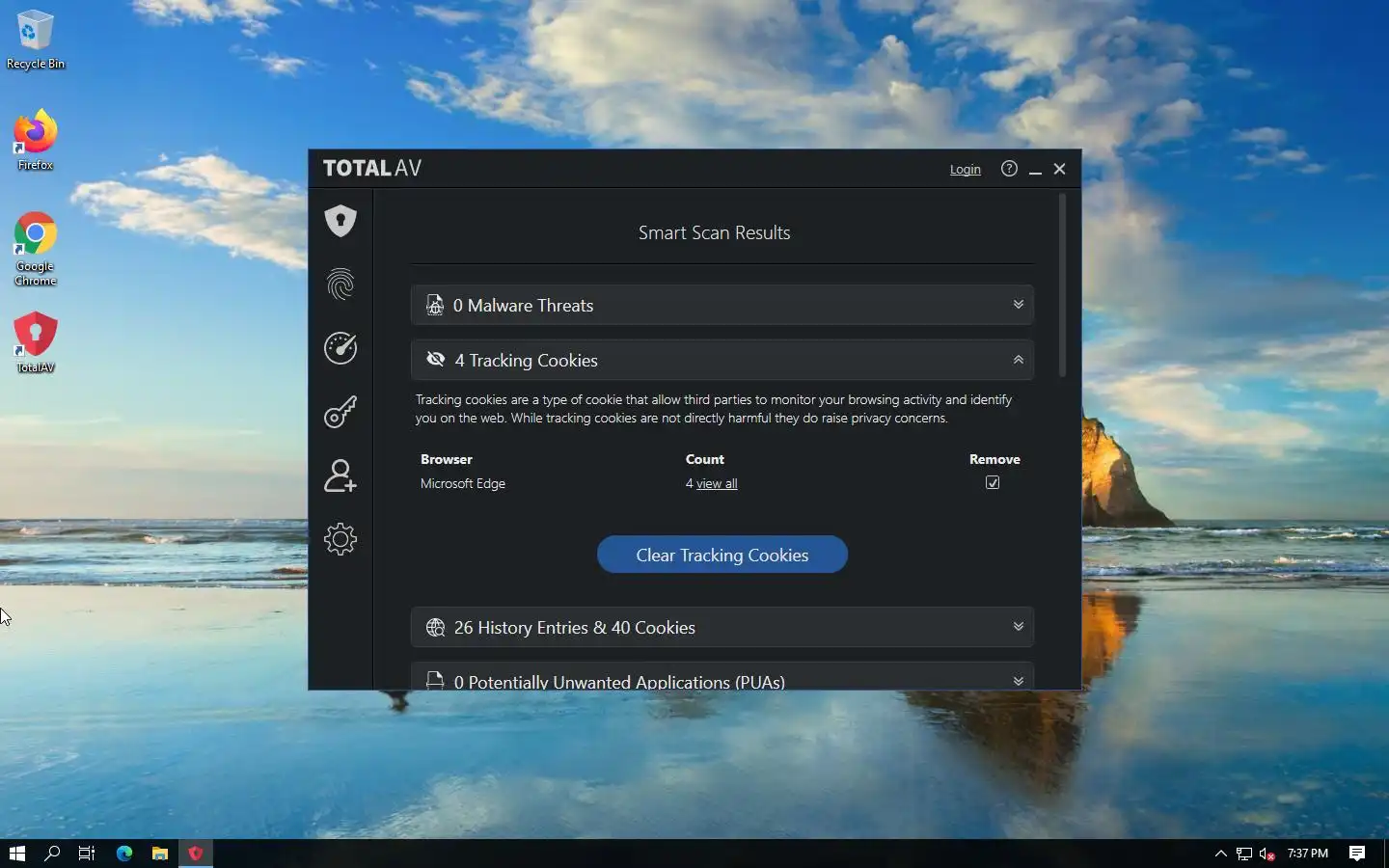
Task: Open the speedometer System Tune-Up sidebar icon
Action: (340, 348)
